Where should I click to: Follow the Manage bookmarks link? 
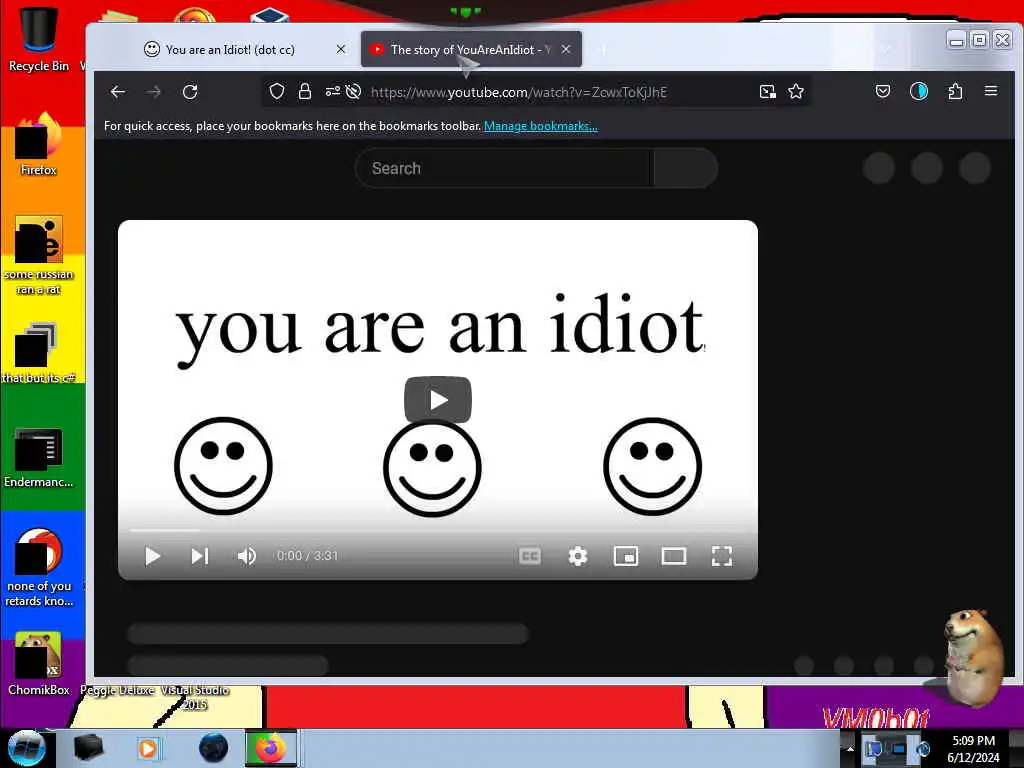(x=540, y=126)
